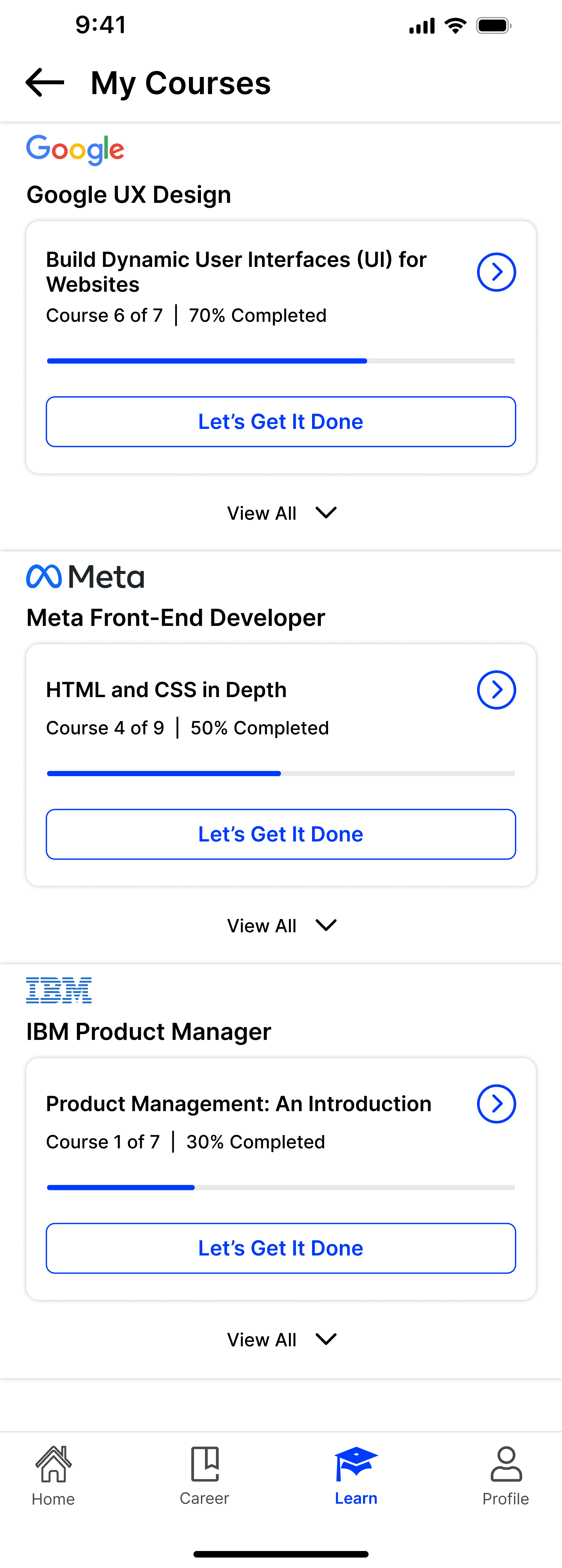This screenshot has width=562, height=1568.
Task: Open the HTML and CSS in Depth title
Action: tap(166, 690)
